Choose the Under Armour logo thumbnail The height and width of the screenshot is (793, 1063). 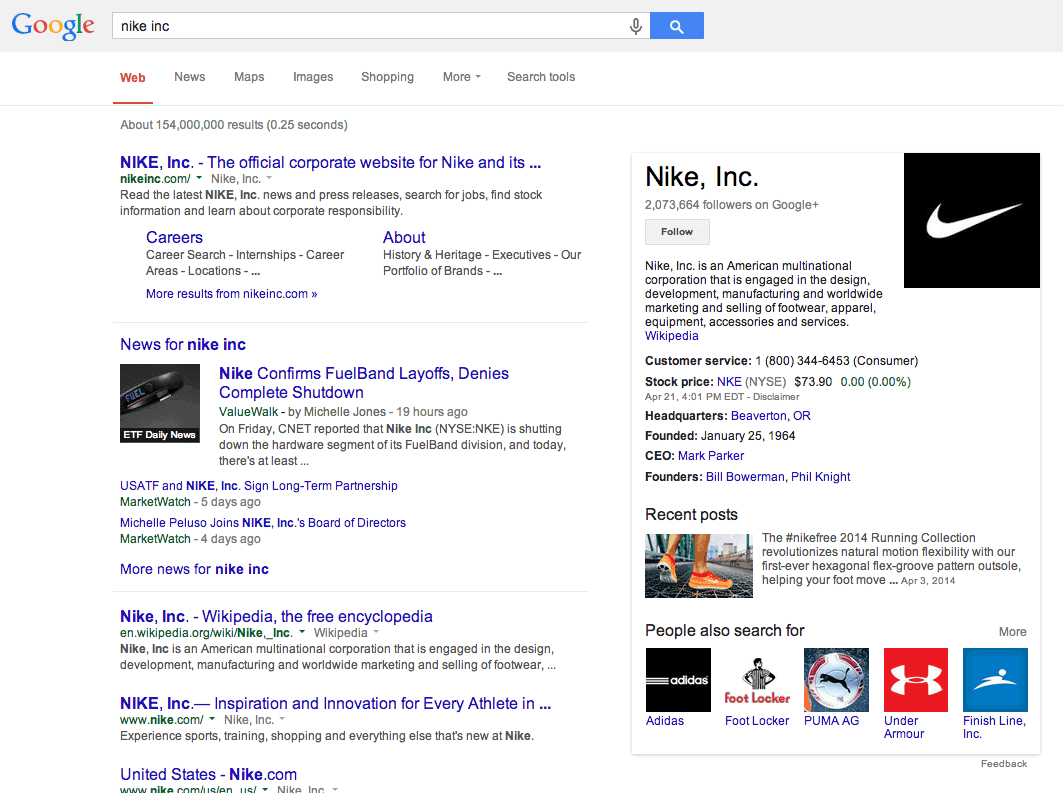pos(916,679)
